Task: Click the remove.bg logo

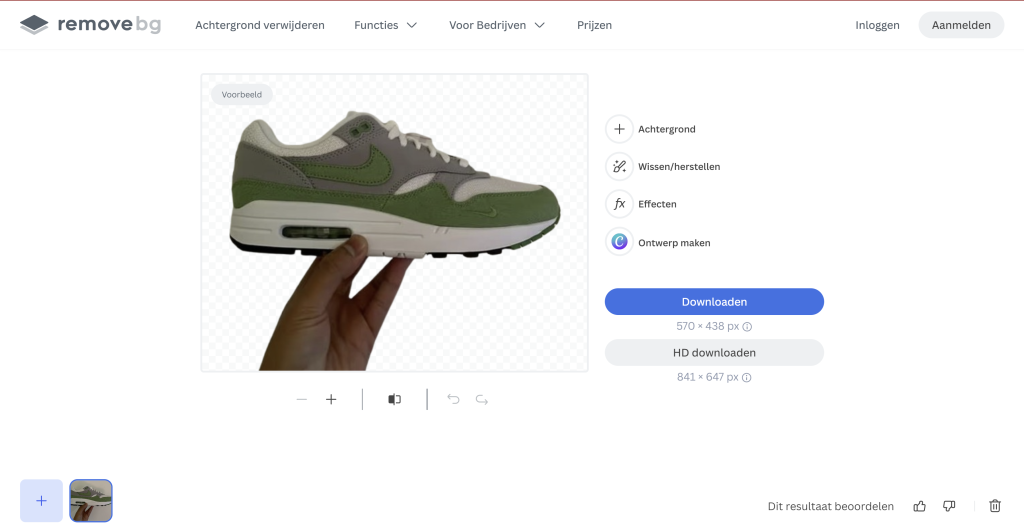Action: pyautogui.click(x=90, y=25)
